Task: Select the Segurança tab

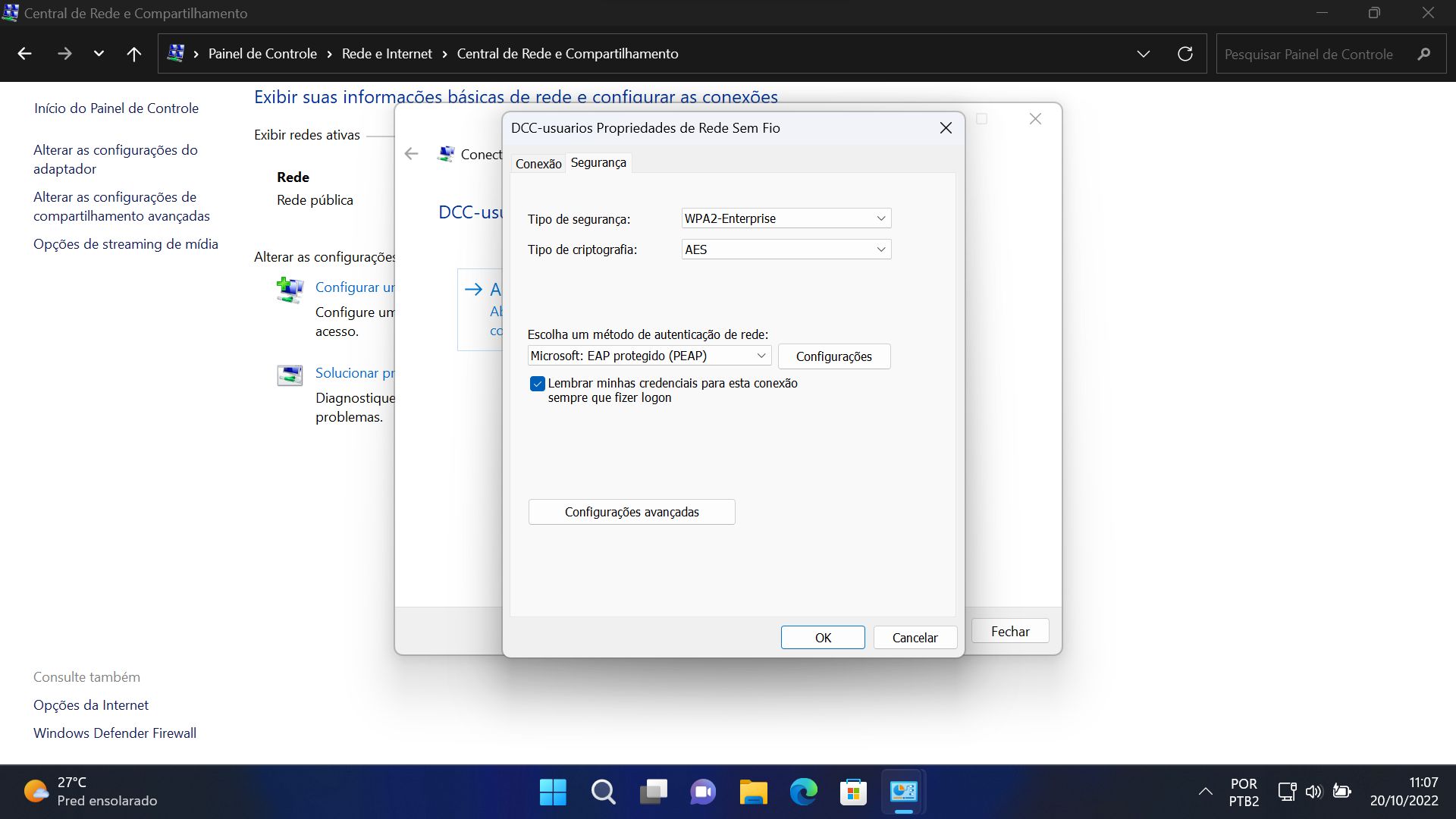Action: click(x=598, y=162)
